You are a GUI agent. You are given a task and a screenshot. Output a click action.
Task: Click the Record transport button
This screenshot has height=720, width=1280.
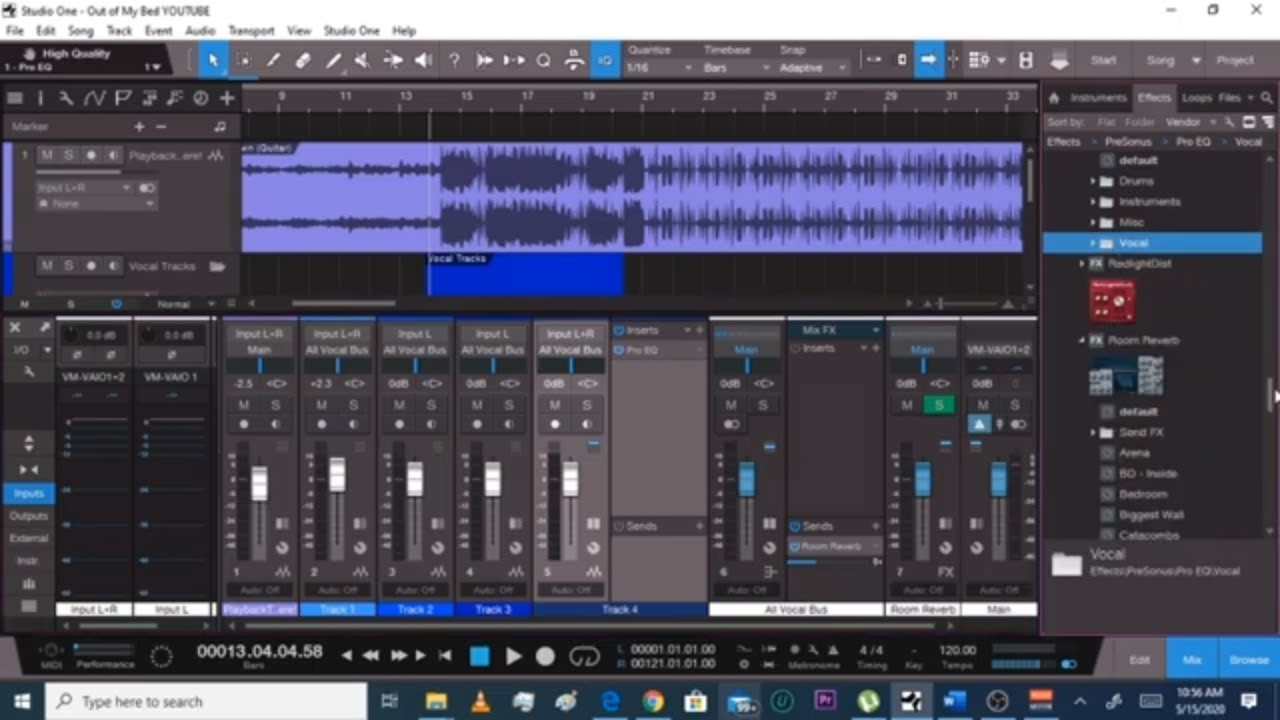click(x=545, y=656)
